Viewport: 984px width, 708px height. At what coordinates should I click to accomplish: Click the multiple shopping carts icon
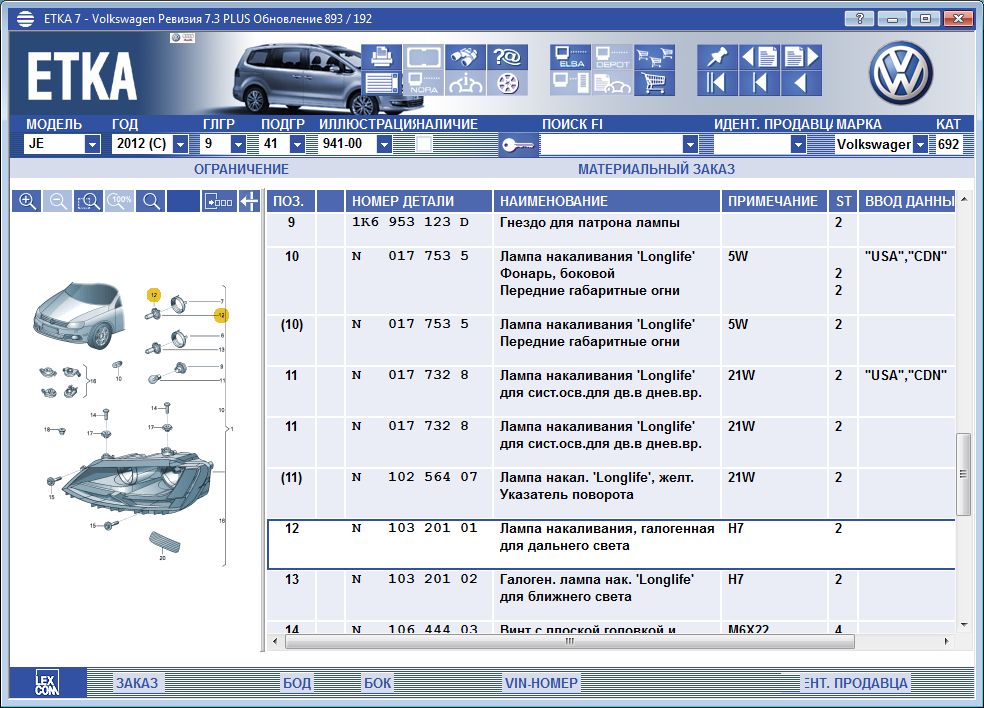coord(654,57)
